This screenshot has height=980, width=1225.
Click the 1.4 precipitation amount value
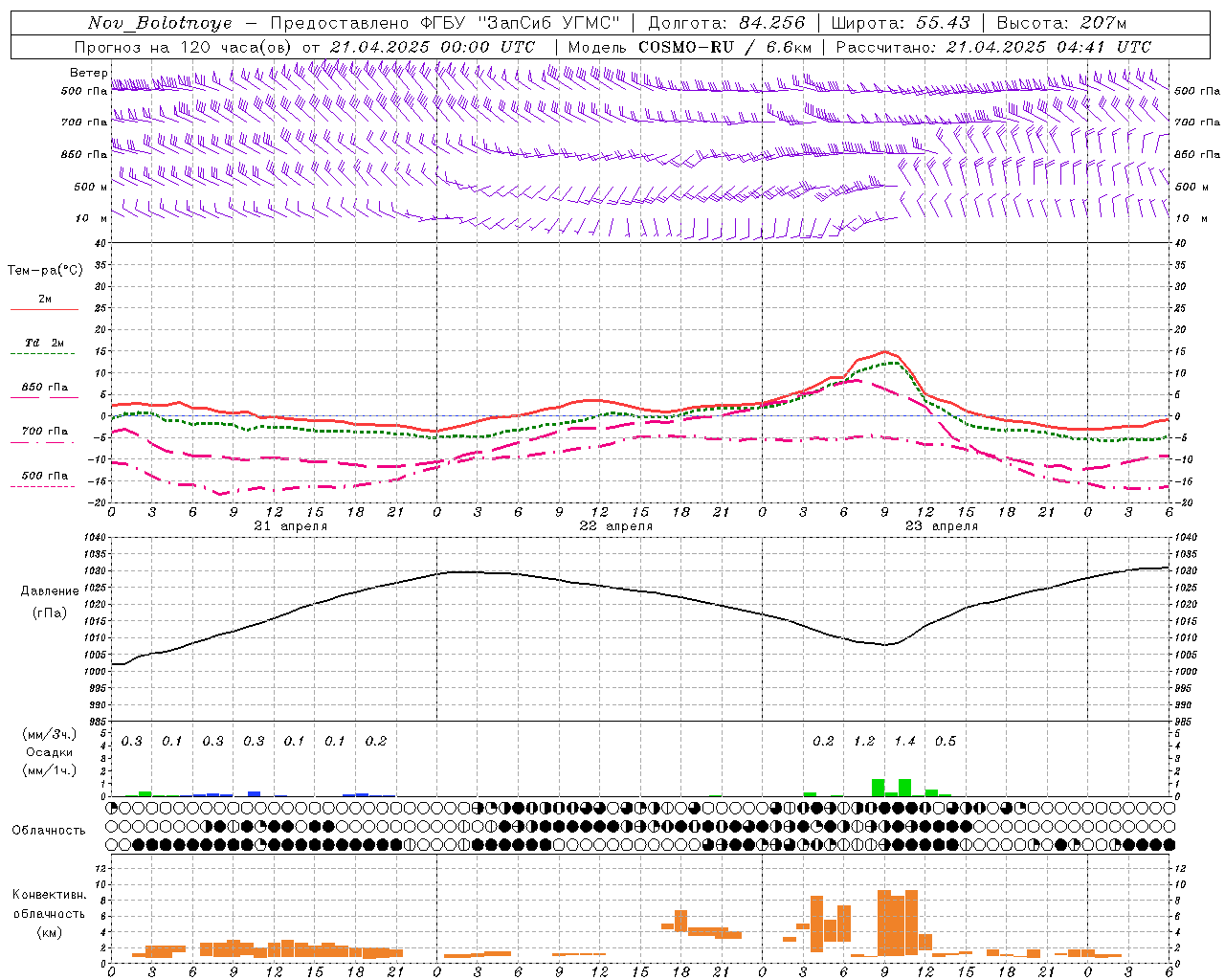click(904, 741)
